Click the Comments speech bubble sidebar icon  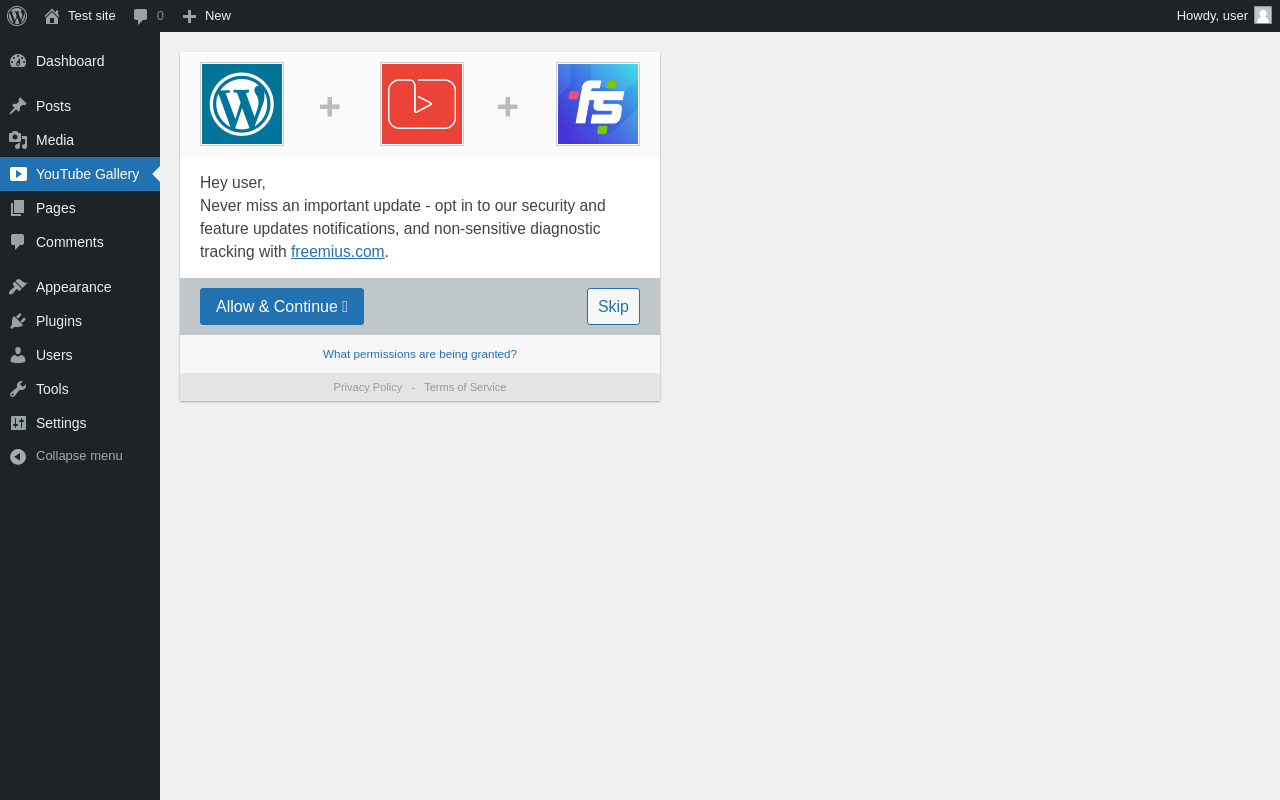(x=18, y=242)
